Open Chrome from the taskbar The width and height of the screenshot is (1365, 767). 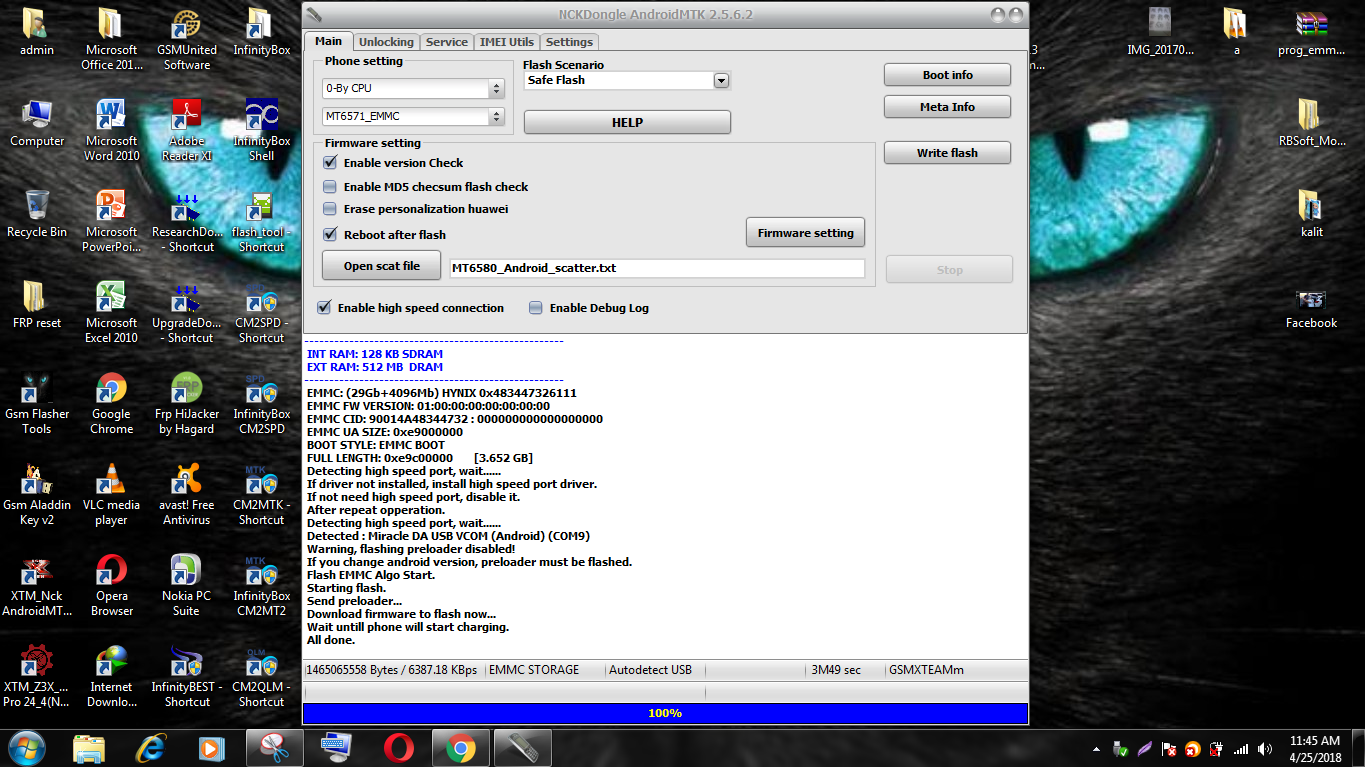461,747
